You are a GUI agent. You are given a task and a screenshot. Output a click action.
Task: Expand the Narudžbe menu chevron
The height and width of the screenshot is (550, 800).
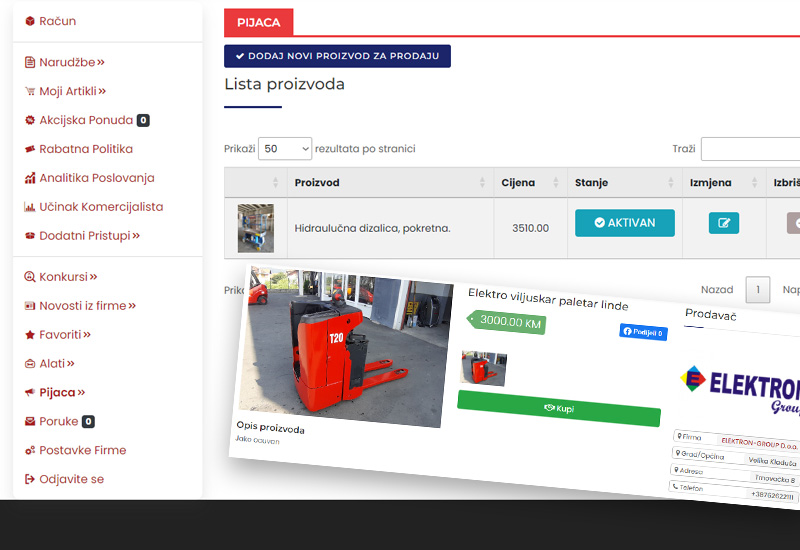tap(101, 62)
